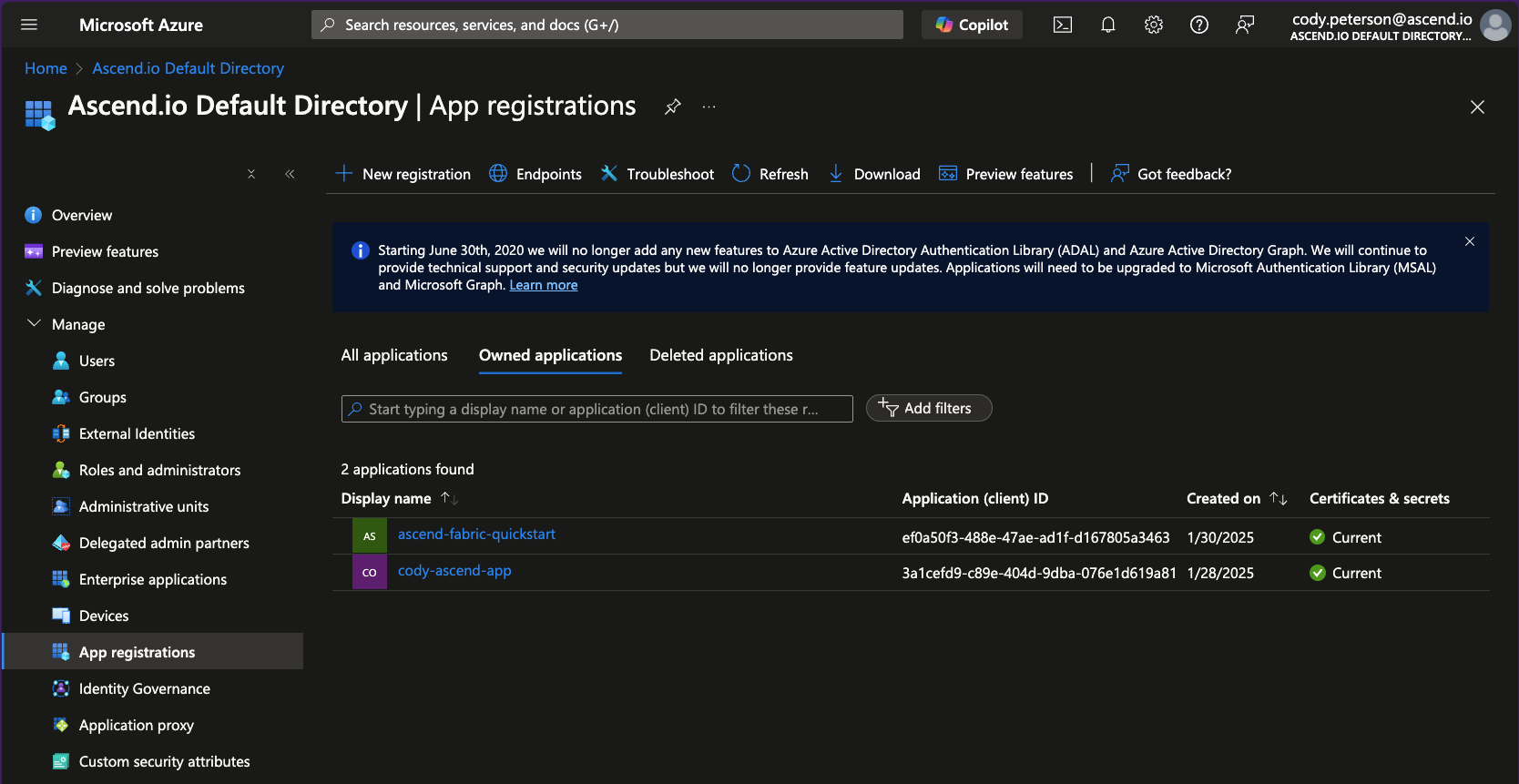
Task: Open the more options ellipsis beside title
Action: tap(709, 107)
